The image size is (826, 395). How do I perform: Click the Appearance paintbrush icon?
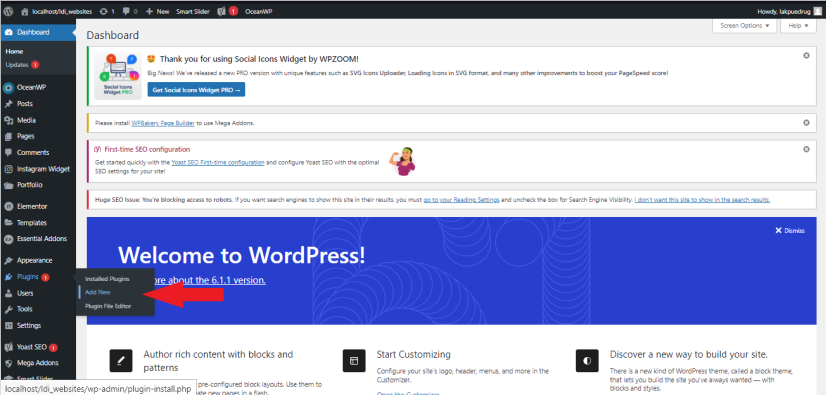pyautogui.click(x=8, y=261)
